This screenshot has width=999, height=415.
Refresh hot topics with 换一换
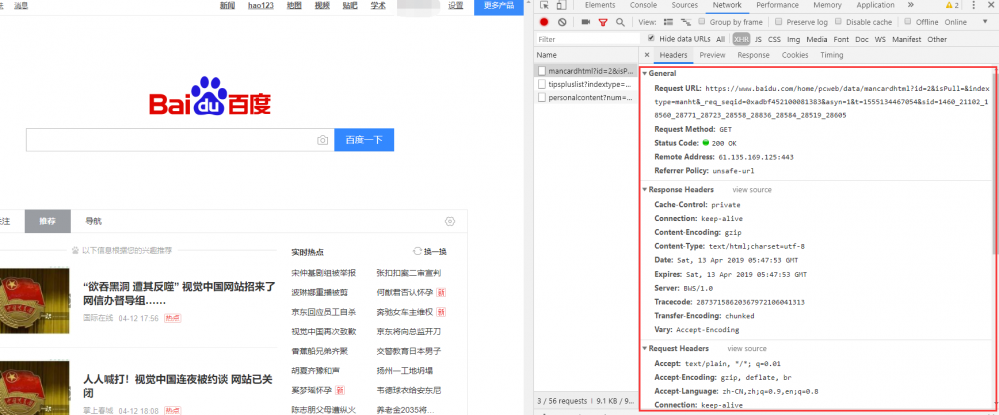(430, 252)
